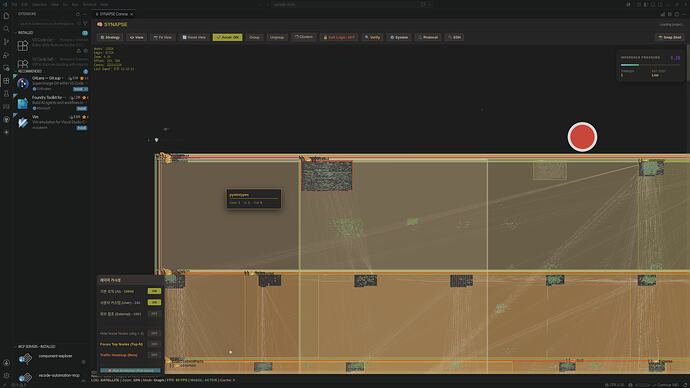690x388 pixels.
Task: Click the vscode-automation-mcp server icon
Action: (26, 377)
